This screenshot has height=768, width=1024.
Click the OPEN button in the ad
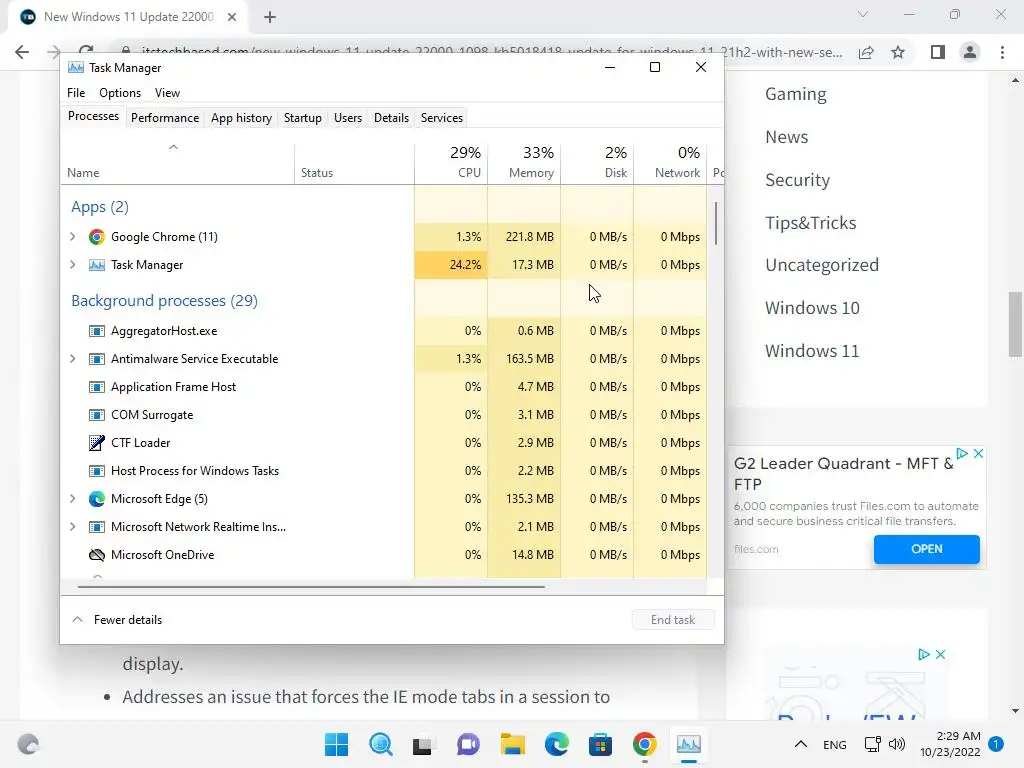tap(926, 549)
